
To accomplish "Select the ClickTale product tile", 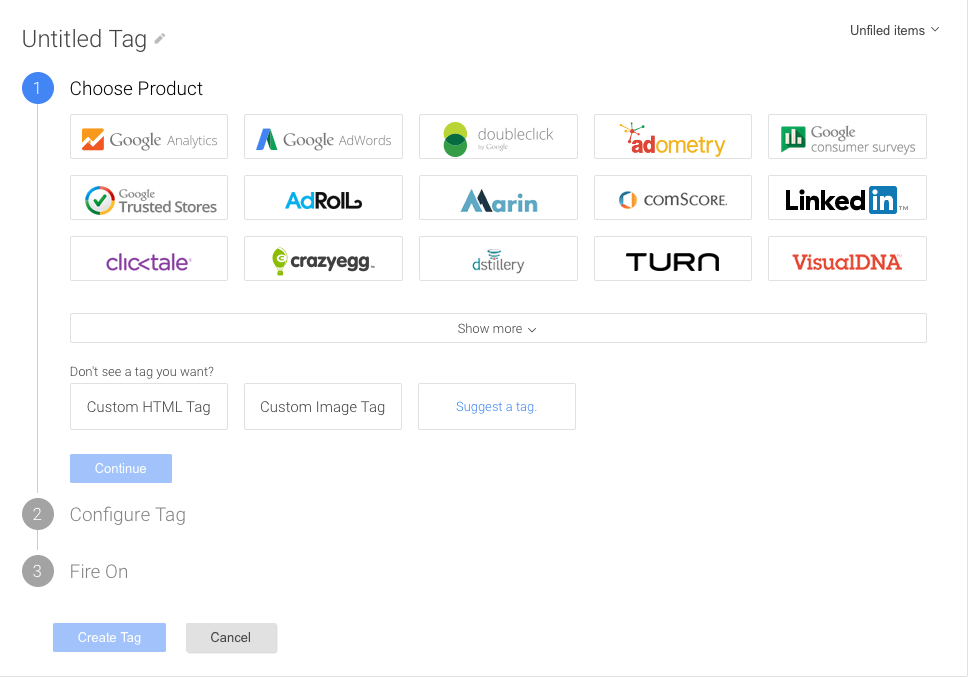I will coord(149,259).
